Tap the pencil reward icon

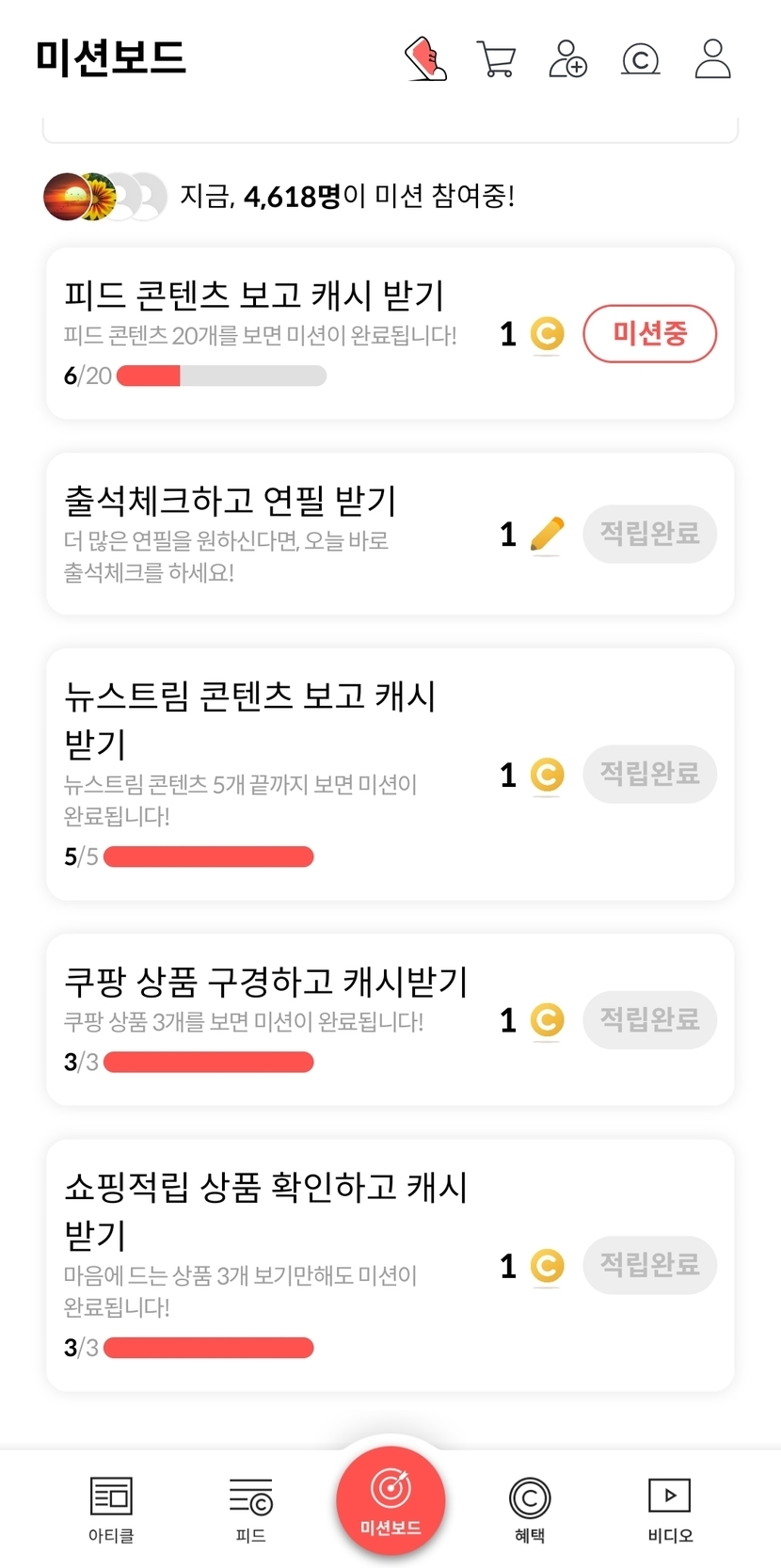point(547,535)
